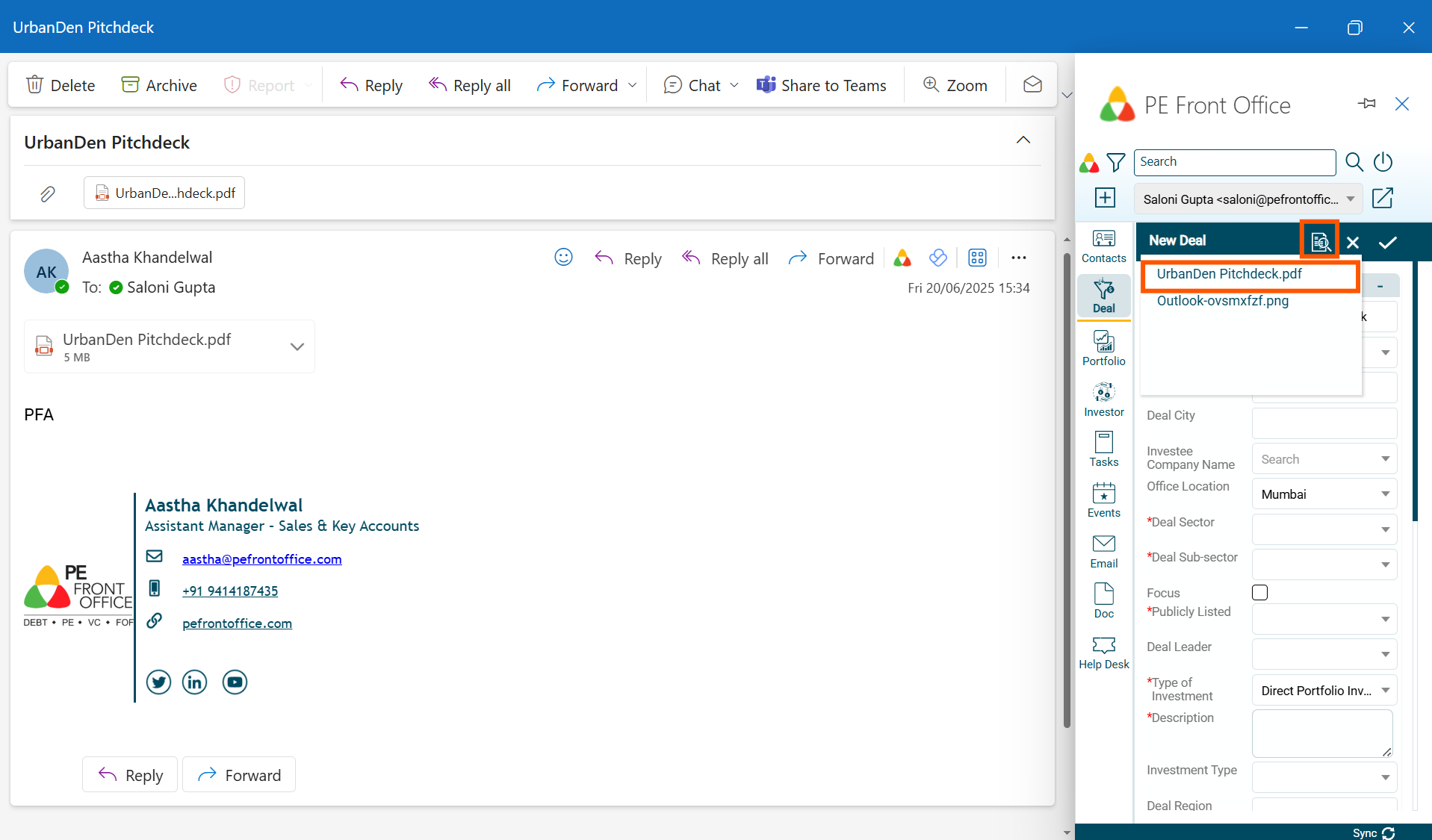
Task: Click the document scan icon in New Deal header
Action: click(x=1319, y=241)
